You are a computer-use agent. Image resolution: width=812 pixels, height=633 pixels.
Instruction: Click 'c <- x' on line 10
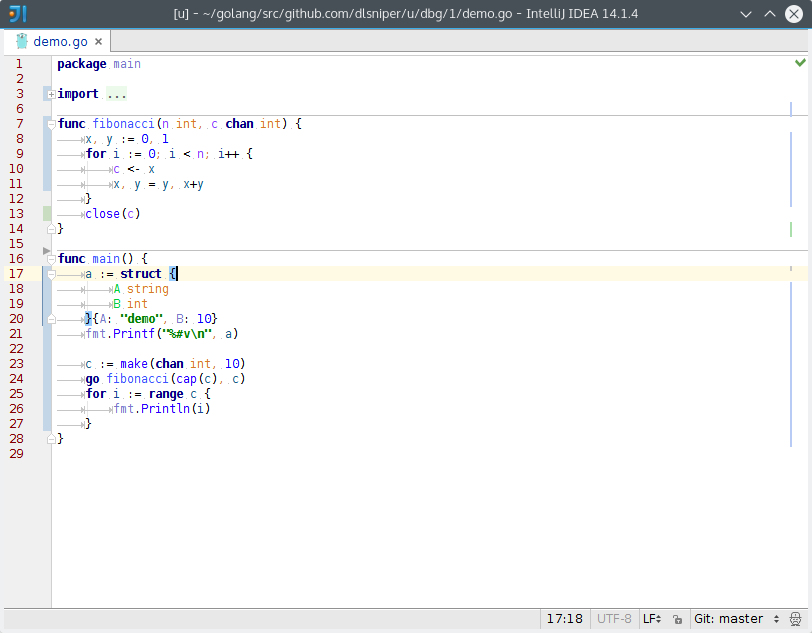pos(134,169)
